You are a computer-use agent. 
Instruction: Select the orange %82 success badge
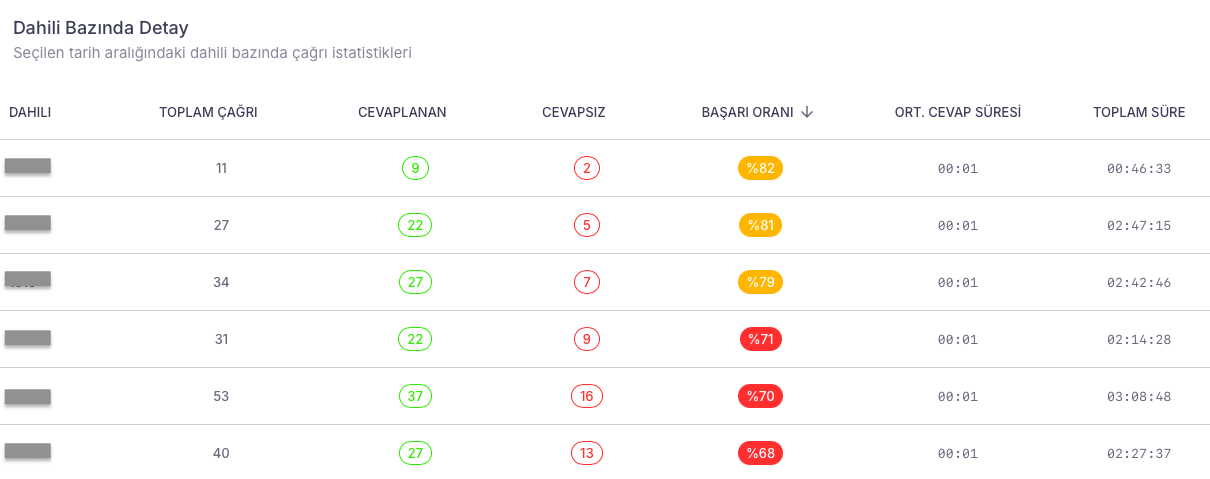click(760, 168)
